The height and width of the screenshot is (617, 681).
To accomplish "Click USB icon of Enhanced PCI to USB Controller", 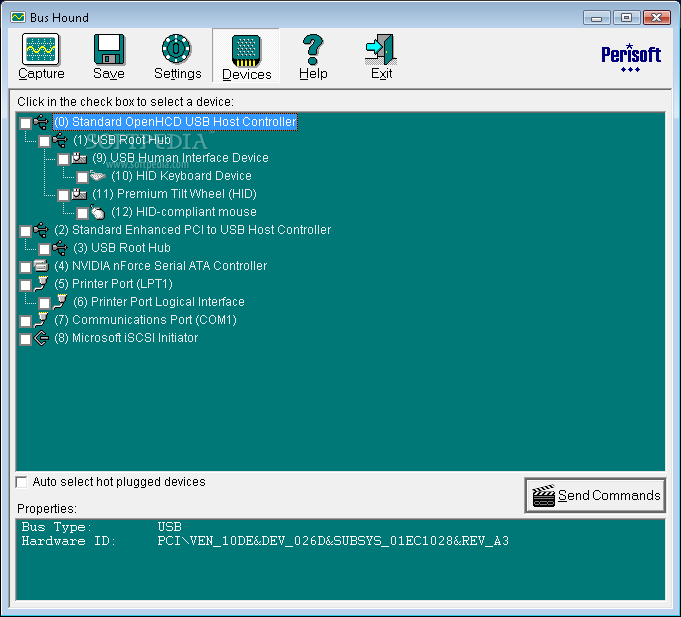I will (41, 230).
